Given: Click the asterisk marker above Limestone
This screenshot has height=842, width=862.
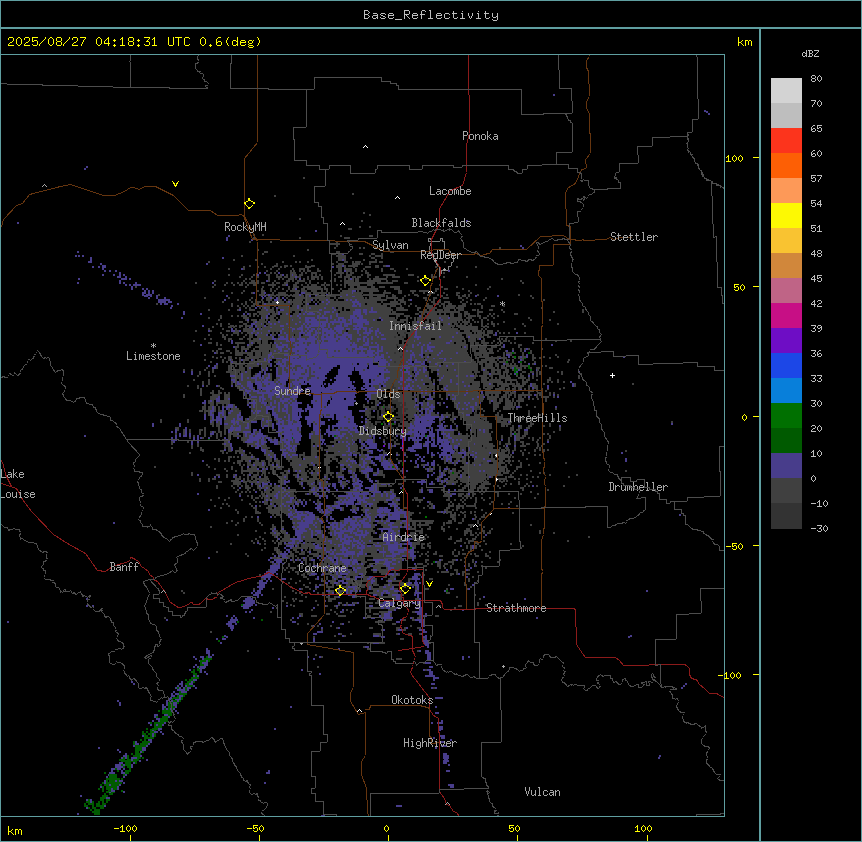Looking at the screenshot, I should pos(153,346).
